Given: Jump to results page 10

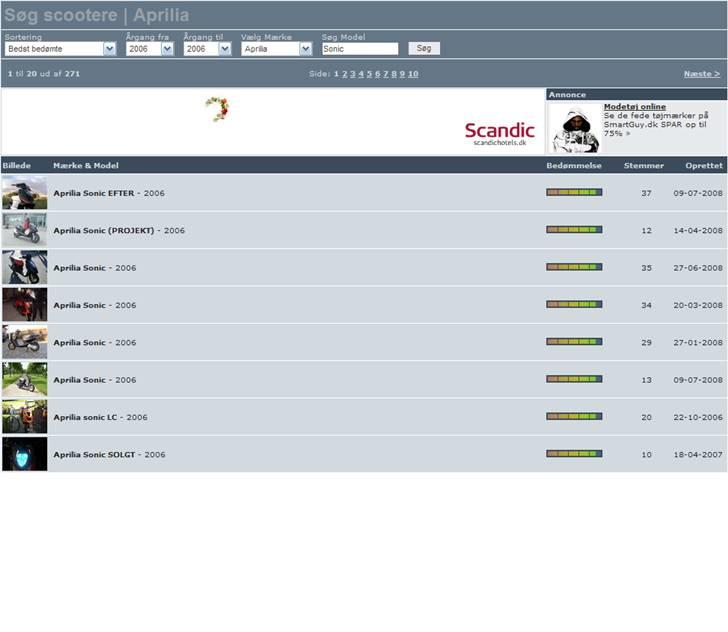Looking at the screenshot, I should click(413, 74).
